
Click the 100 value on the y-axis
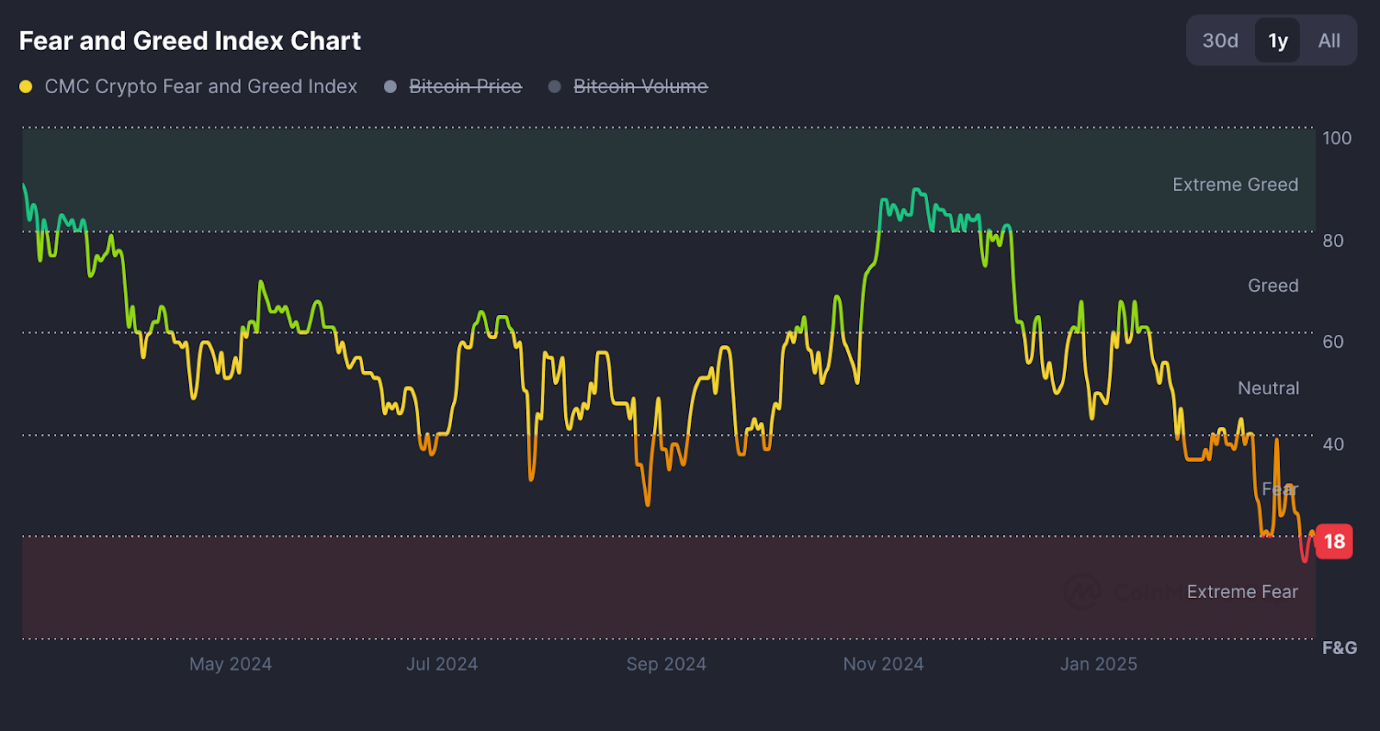pyautogui.click(x=1337, y=138)
